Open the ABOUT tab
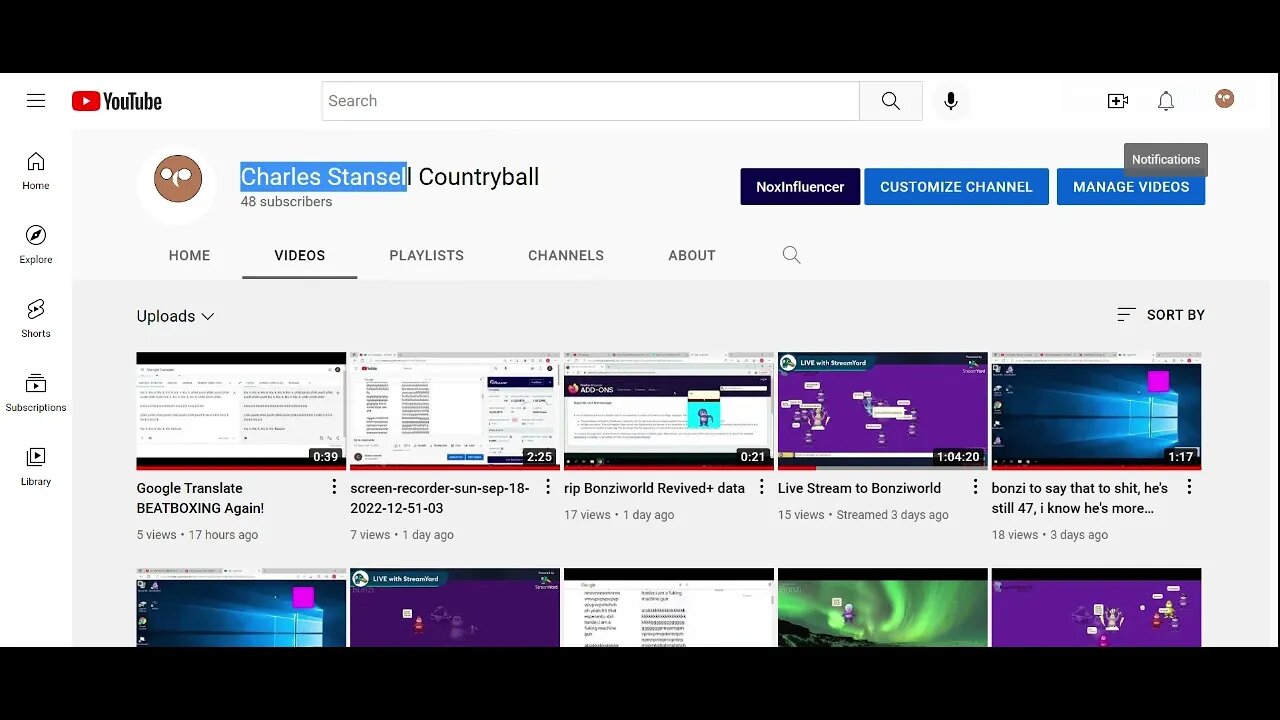This screenshot has width=1280, height=720. tap(692, 255)
